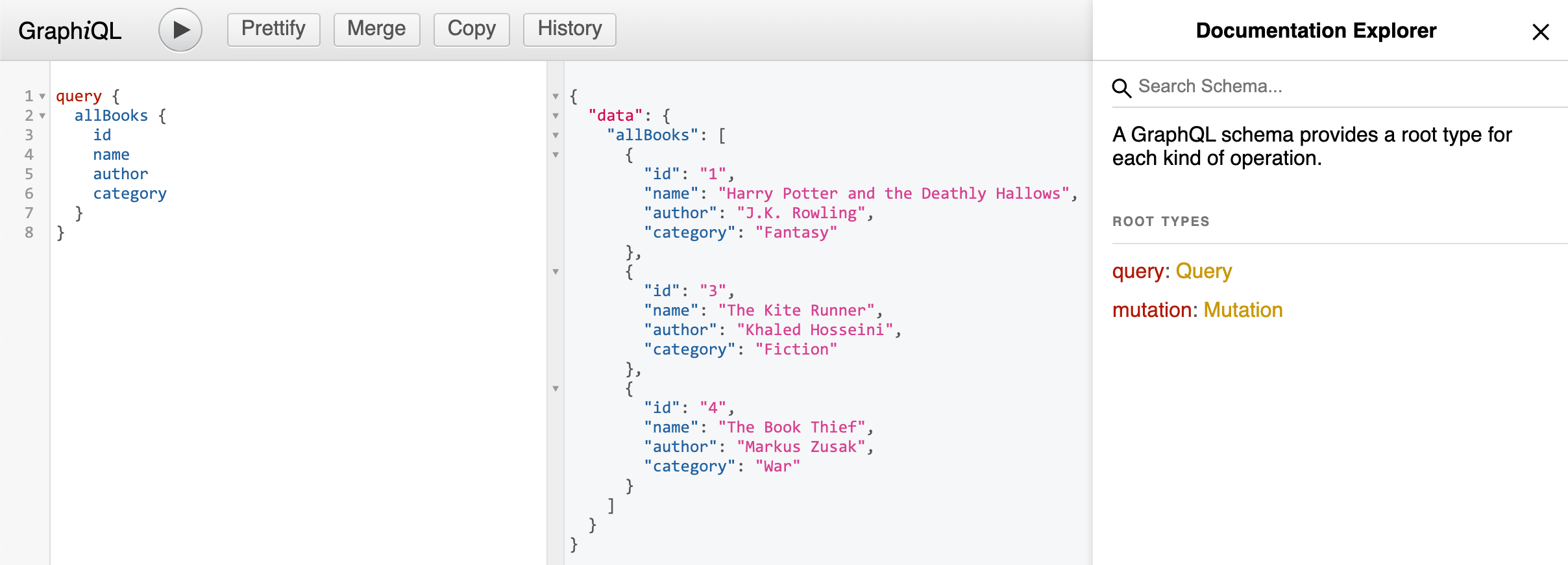Click the 'query' root field label in docs
Image resolution: width=1568 pixels, height=565 pixels.
(x=1138, y=271)
